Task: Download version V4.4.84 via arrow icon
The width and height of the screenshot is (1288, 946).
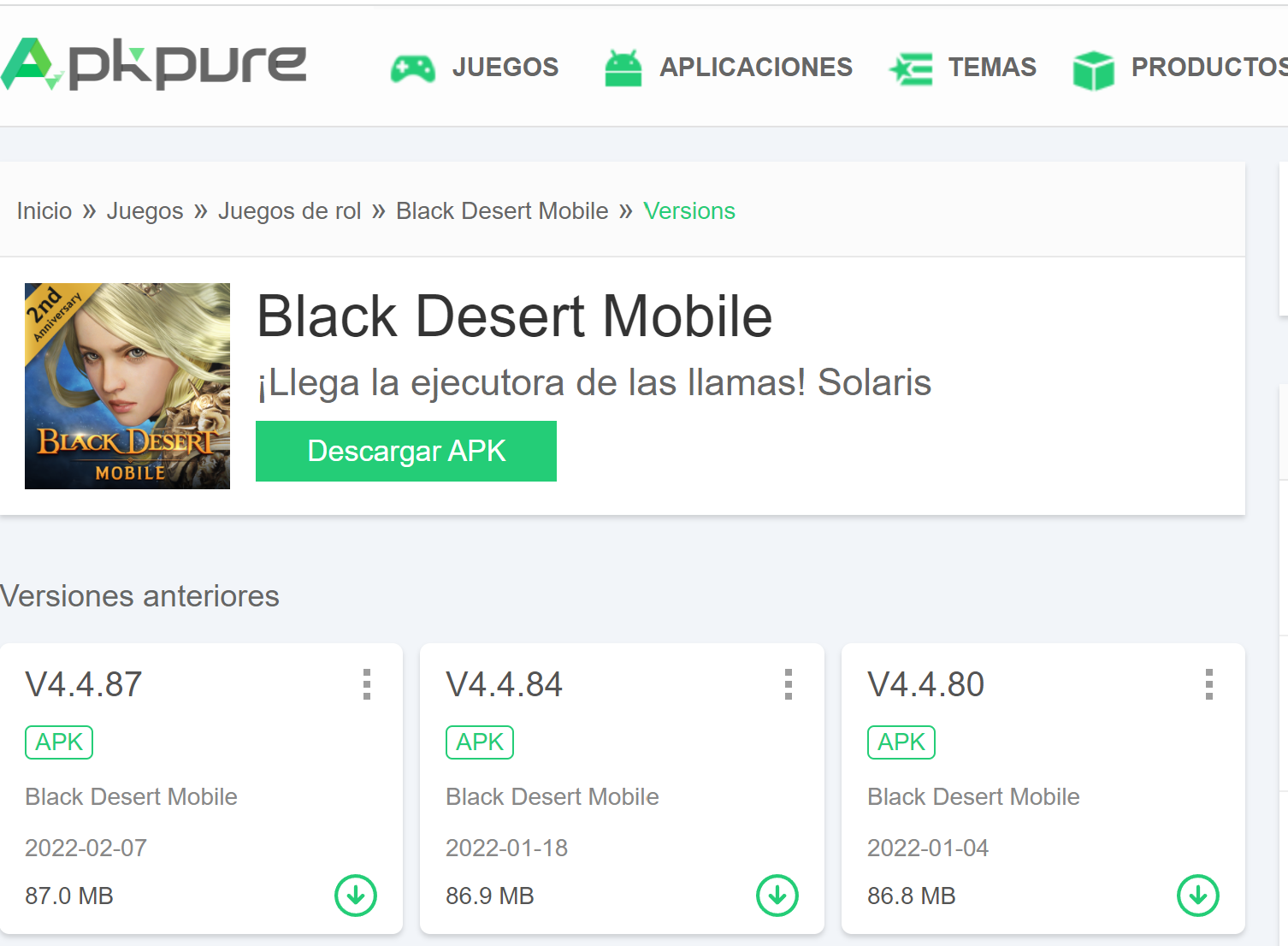Action: [x=777, y=896]
